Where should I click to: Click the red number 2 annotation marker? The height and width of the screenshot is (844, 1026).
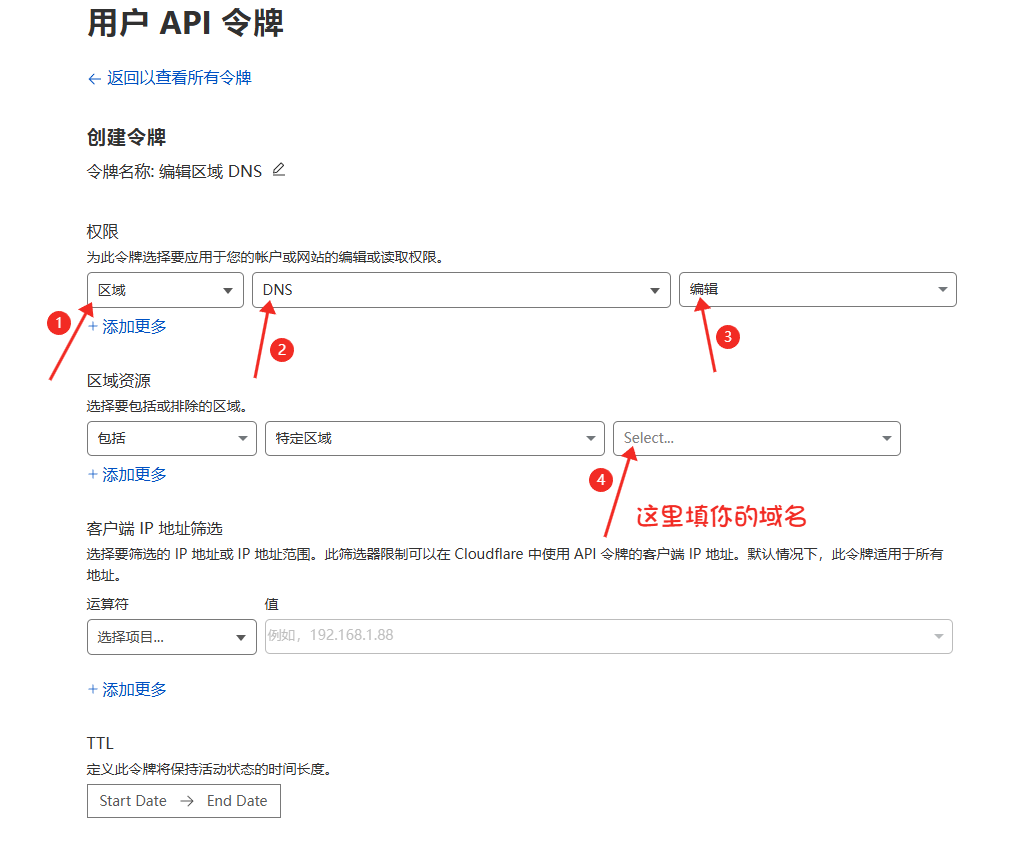coord(282,349)
